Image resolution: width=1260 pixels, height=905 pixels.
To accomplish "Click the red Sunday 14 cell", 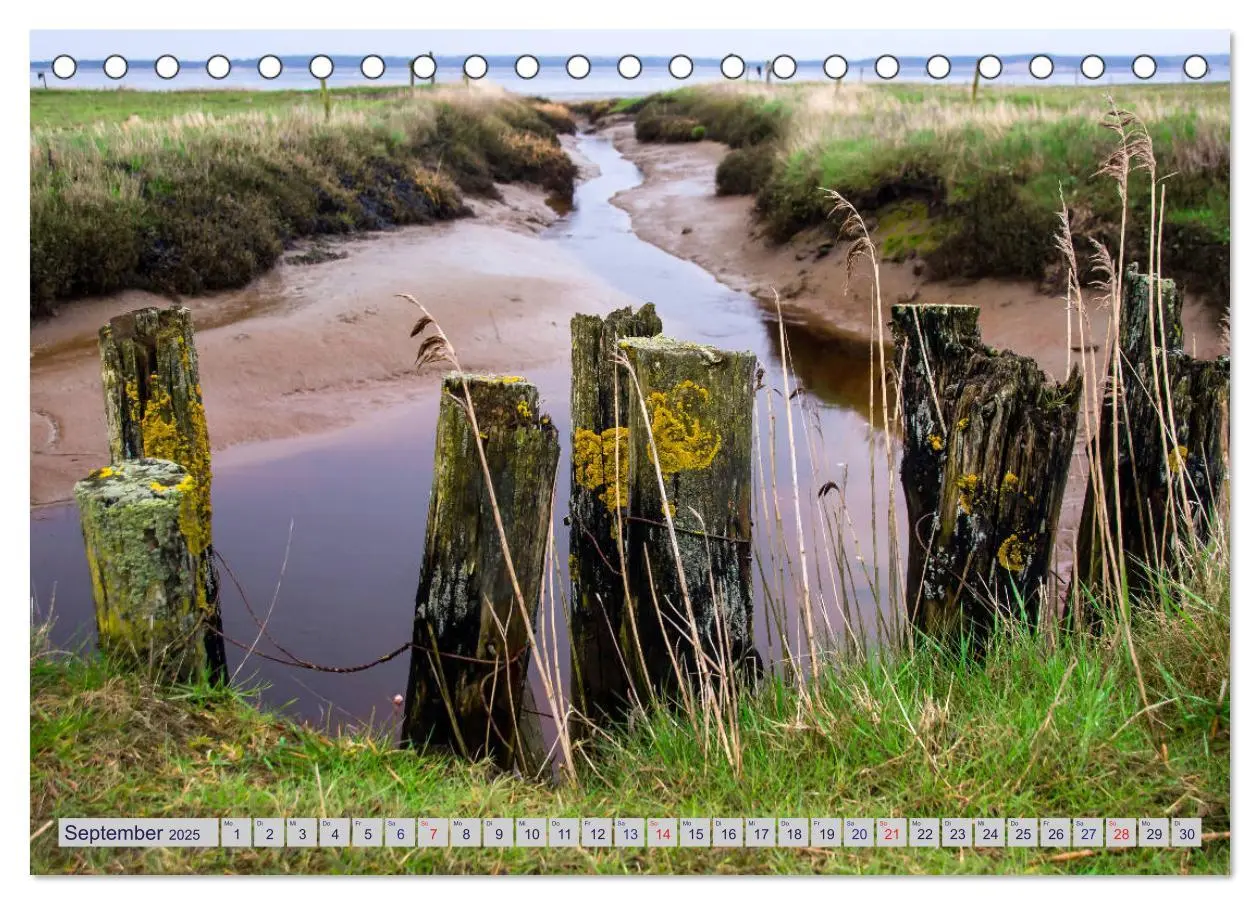I will coord(662,833).
